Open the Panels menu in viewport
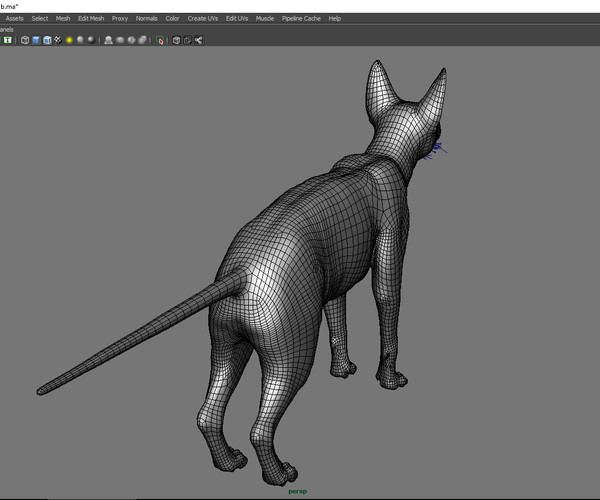 7,29
